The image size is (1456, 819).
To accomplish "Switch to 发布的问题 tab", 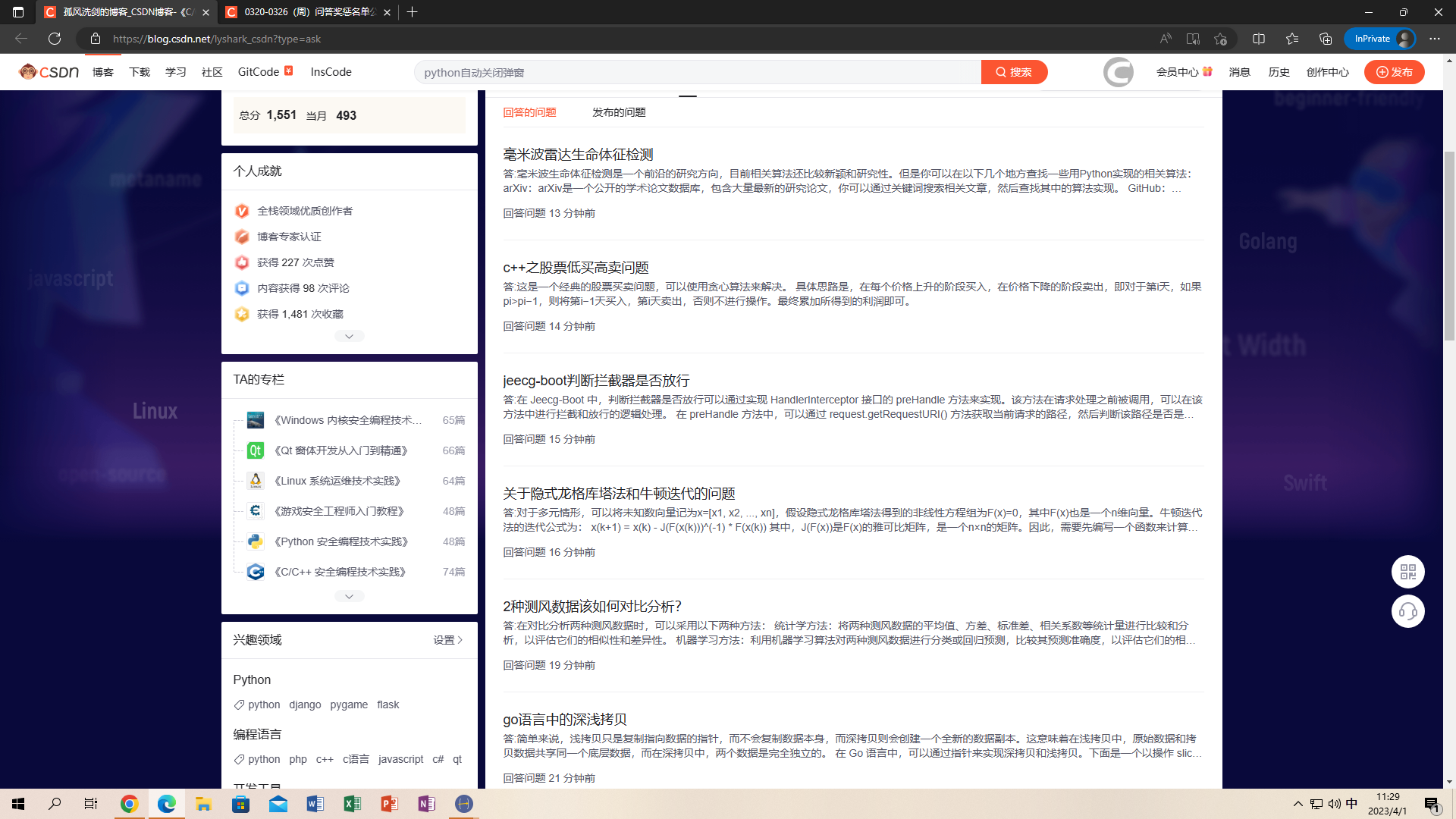I will click(x=619, y=112).
